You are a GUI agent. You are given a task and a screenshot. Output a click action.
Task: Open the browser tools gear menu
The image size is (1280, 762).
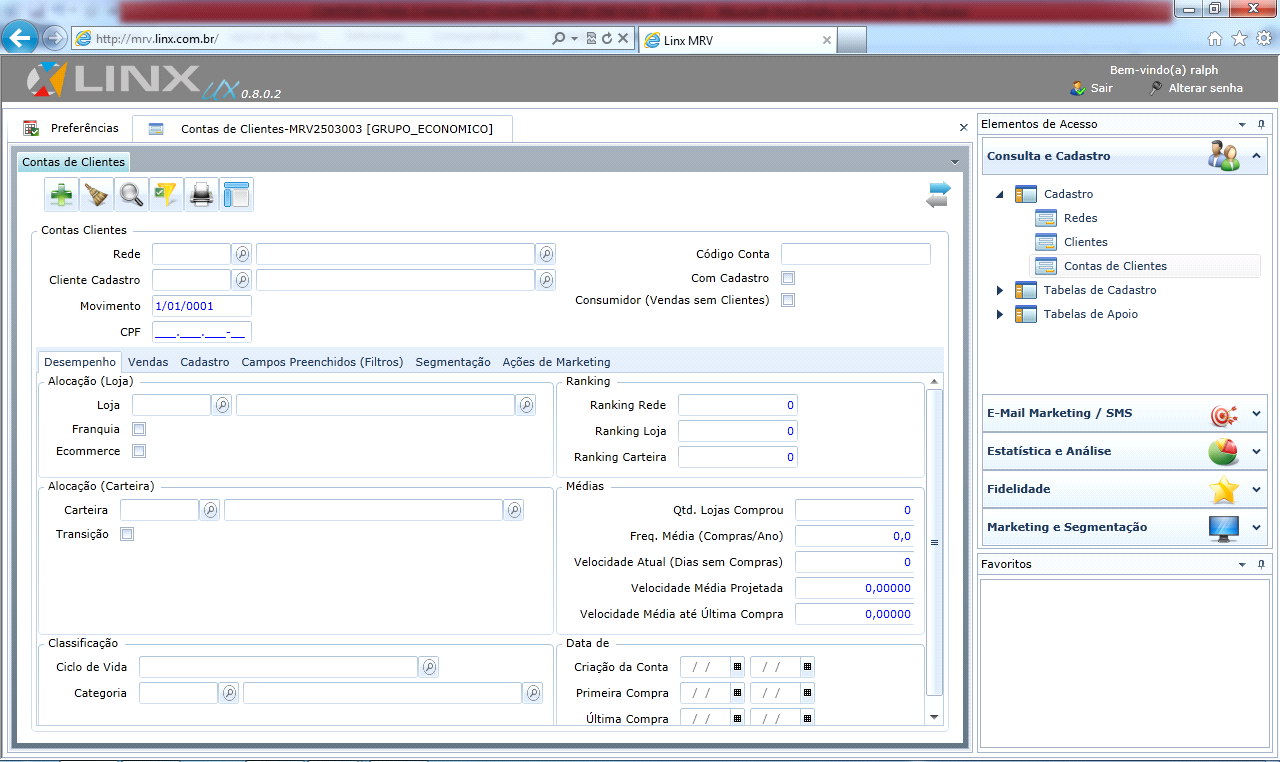click(1264, 39)
